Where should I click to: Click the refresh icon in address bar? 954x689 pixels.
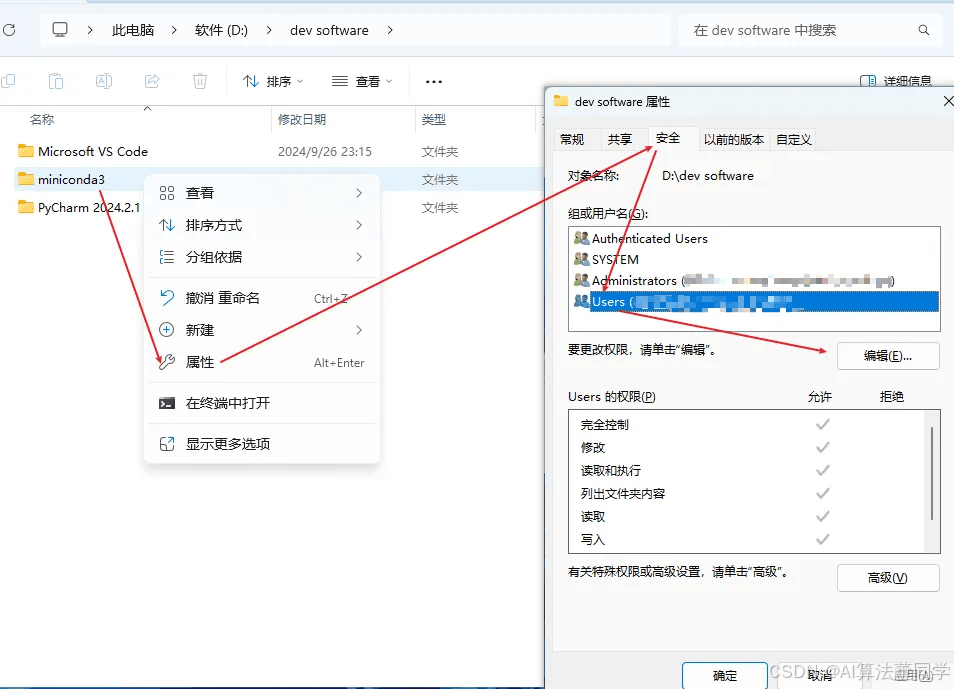point(9,30)
